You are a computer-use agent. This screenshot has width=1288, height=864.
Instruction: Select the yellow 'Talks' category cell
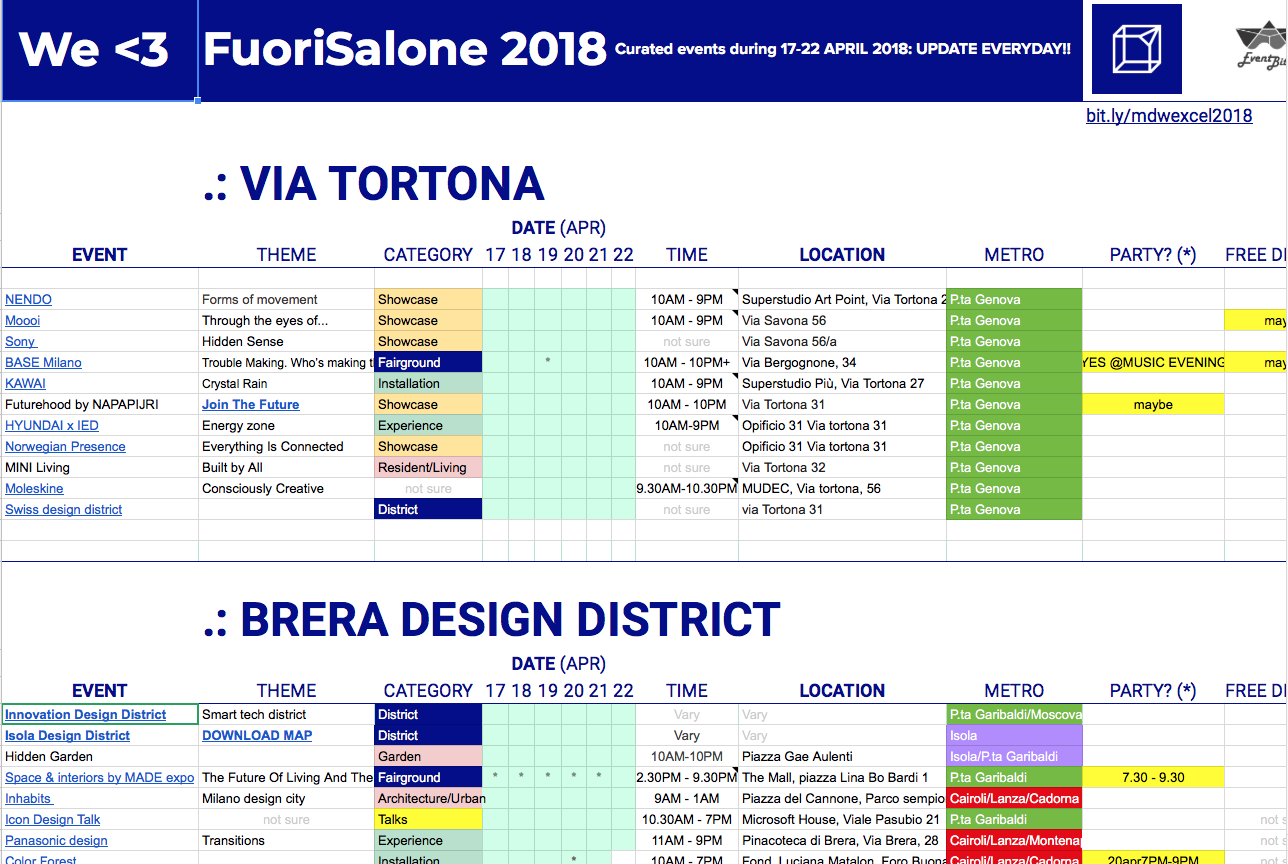[428, 819]
